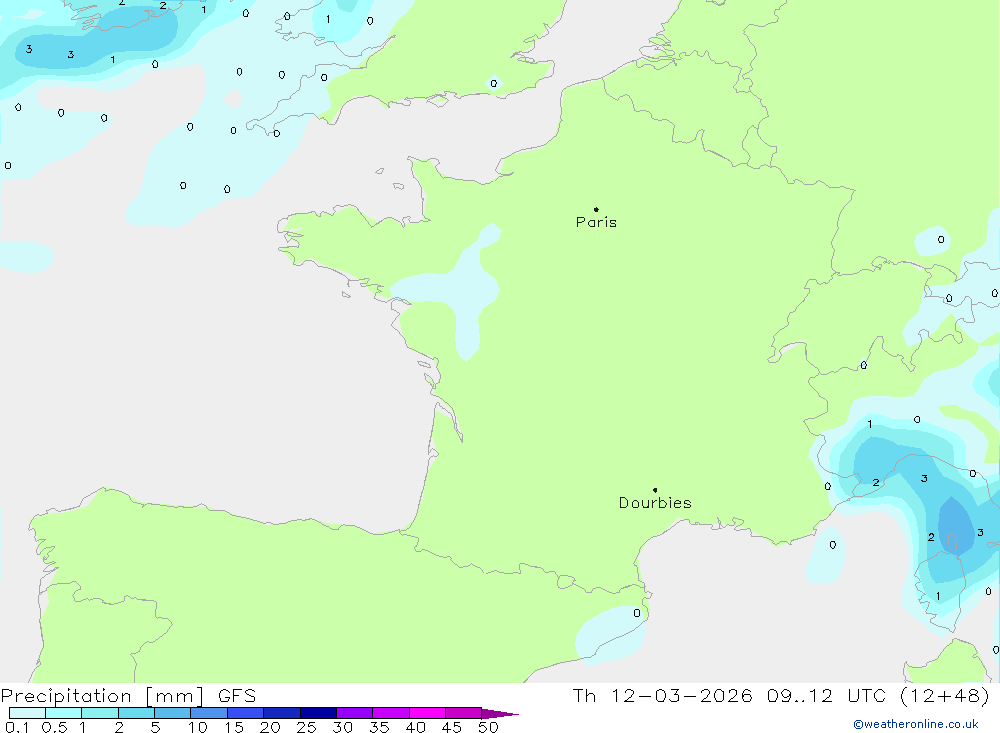Click the legend label '0.1'
The height and width of the screenshot is (733, 1000).
coord(17,727)
